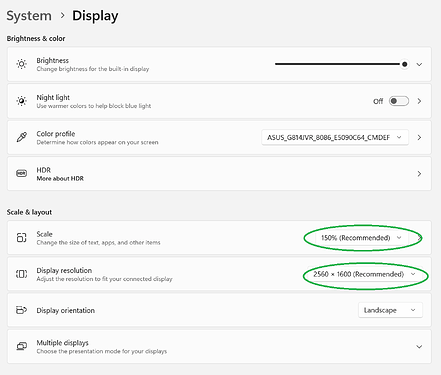This screenshot has height=375, width=441.
Task: Click the Multiple displays icon
Action: tap(22, 346)
